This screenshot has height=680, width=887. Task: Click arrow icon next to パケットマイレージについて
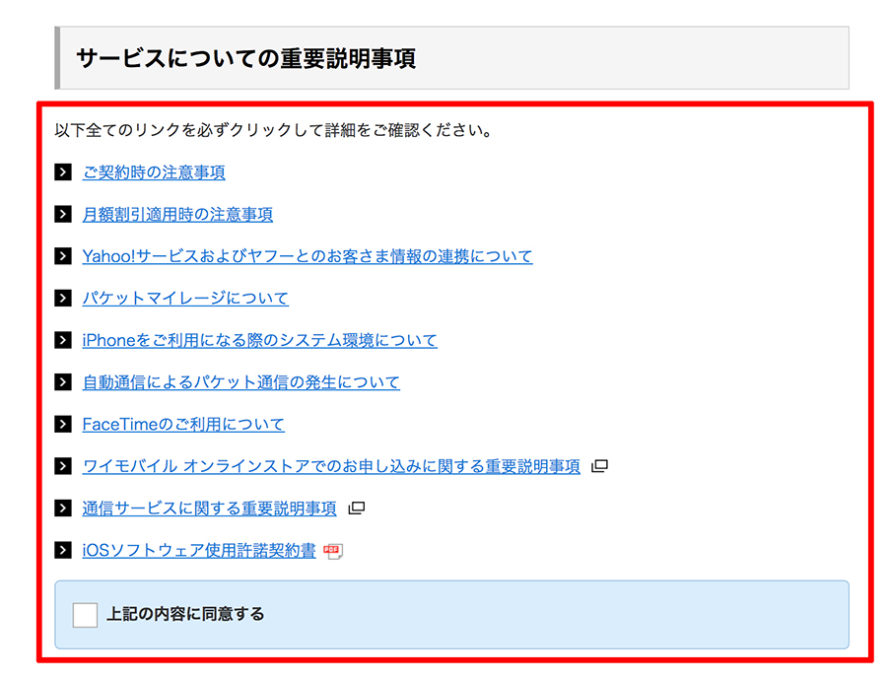click(x=63, y=298)
